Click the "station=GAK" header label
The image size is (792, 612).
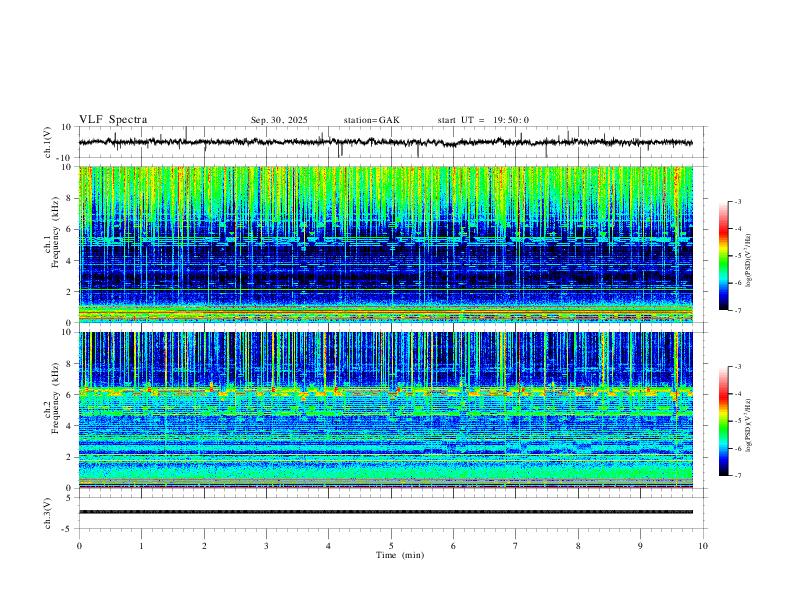click(371, 120)
